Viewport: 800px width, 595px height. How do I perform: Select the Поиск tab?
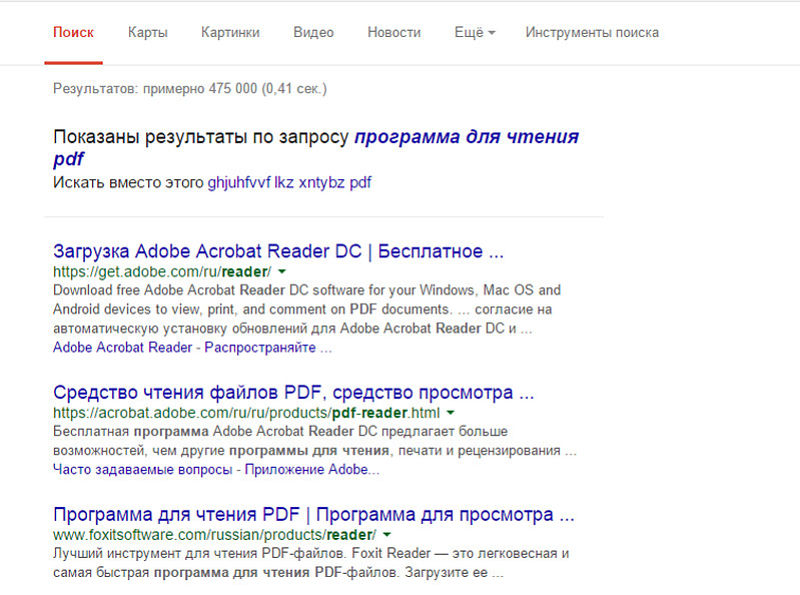tap(73, 33)
